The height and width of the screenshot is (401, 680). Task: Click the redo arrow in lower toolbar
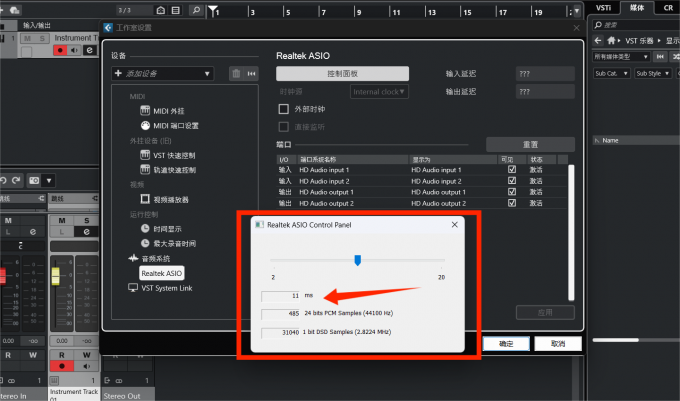coord(16,180)
